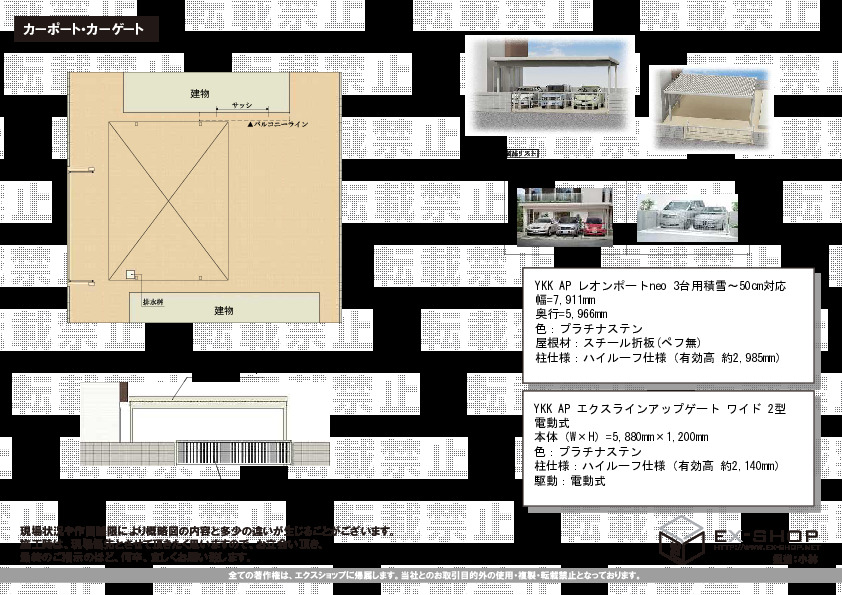Click the copyright notice starting 全ての著作権は
Screen dimensions: 842x595
[435, 575]
